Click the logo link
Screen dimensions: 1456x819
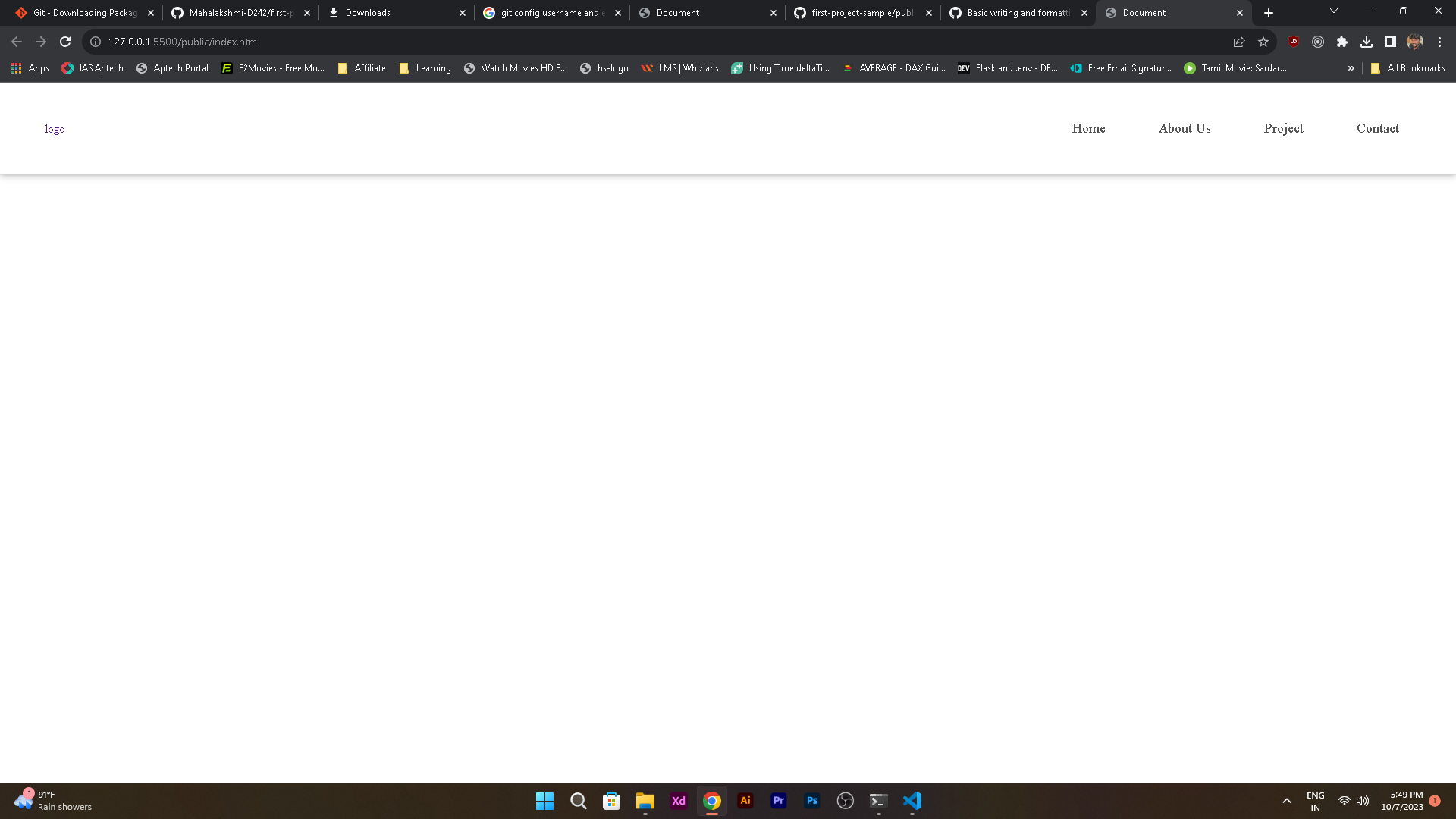[55, 129]
